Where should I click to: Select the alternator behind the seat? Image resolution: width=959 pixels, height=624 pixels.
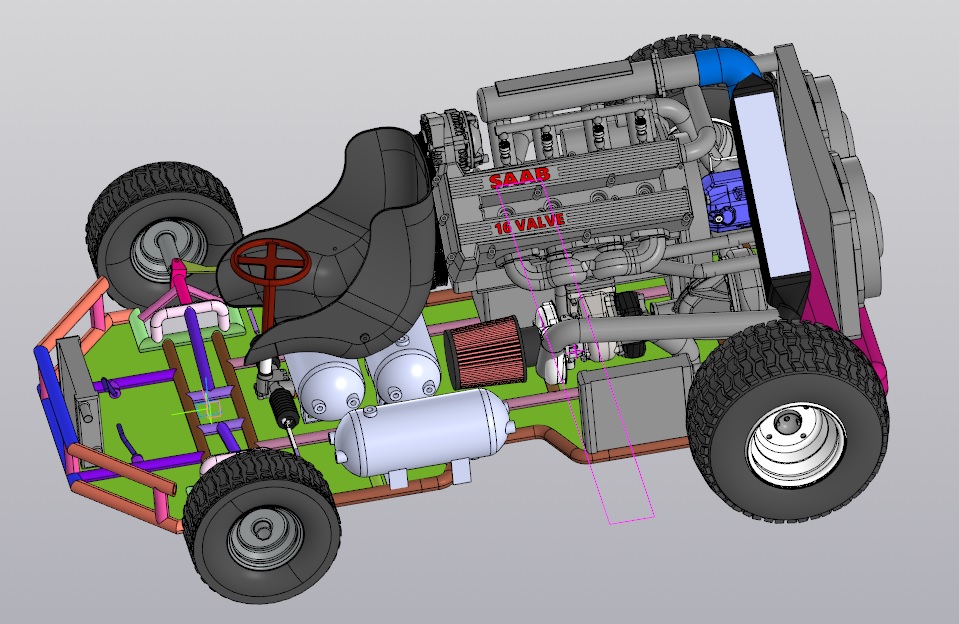(451, 138)
